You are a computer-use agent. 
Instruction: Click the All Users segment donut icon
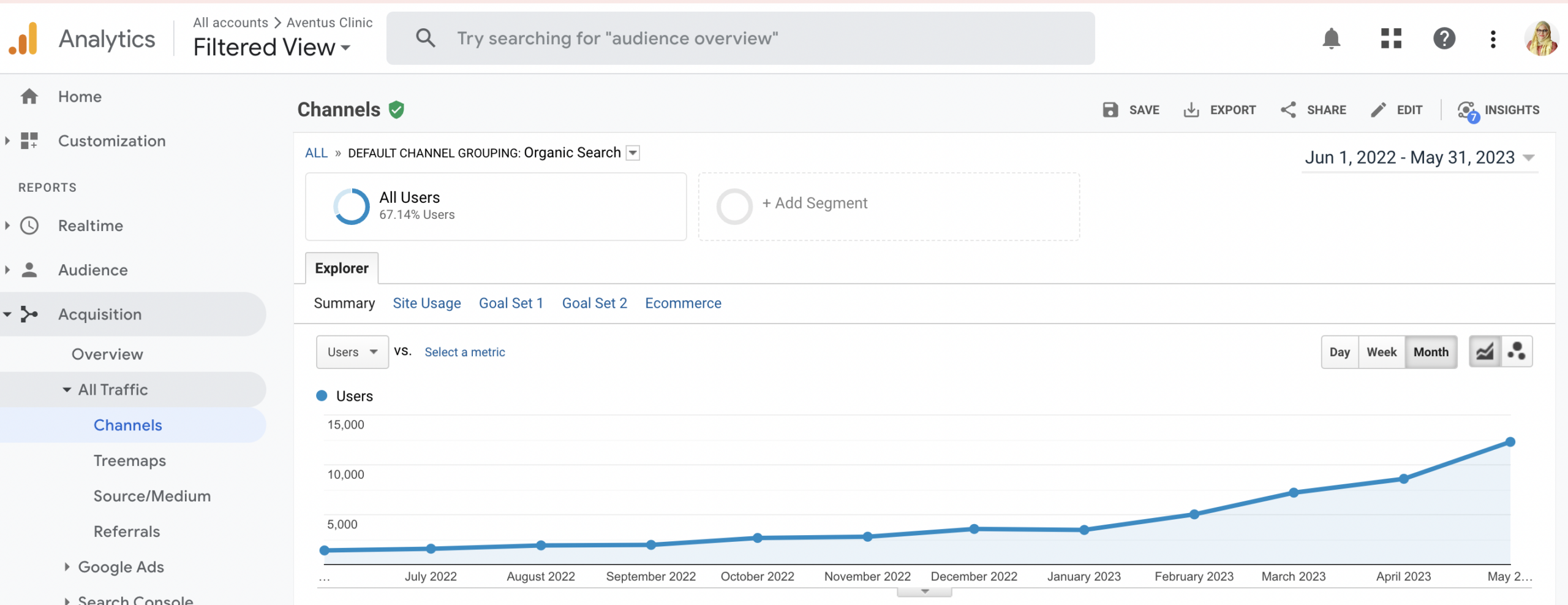(351, 207)
